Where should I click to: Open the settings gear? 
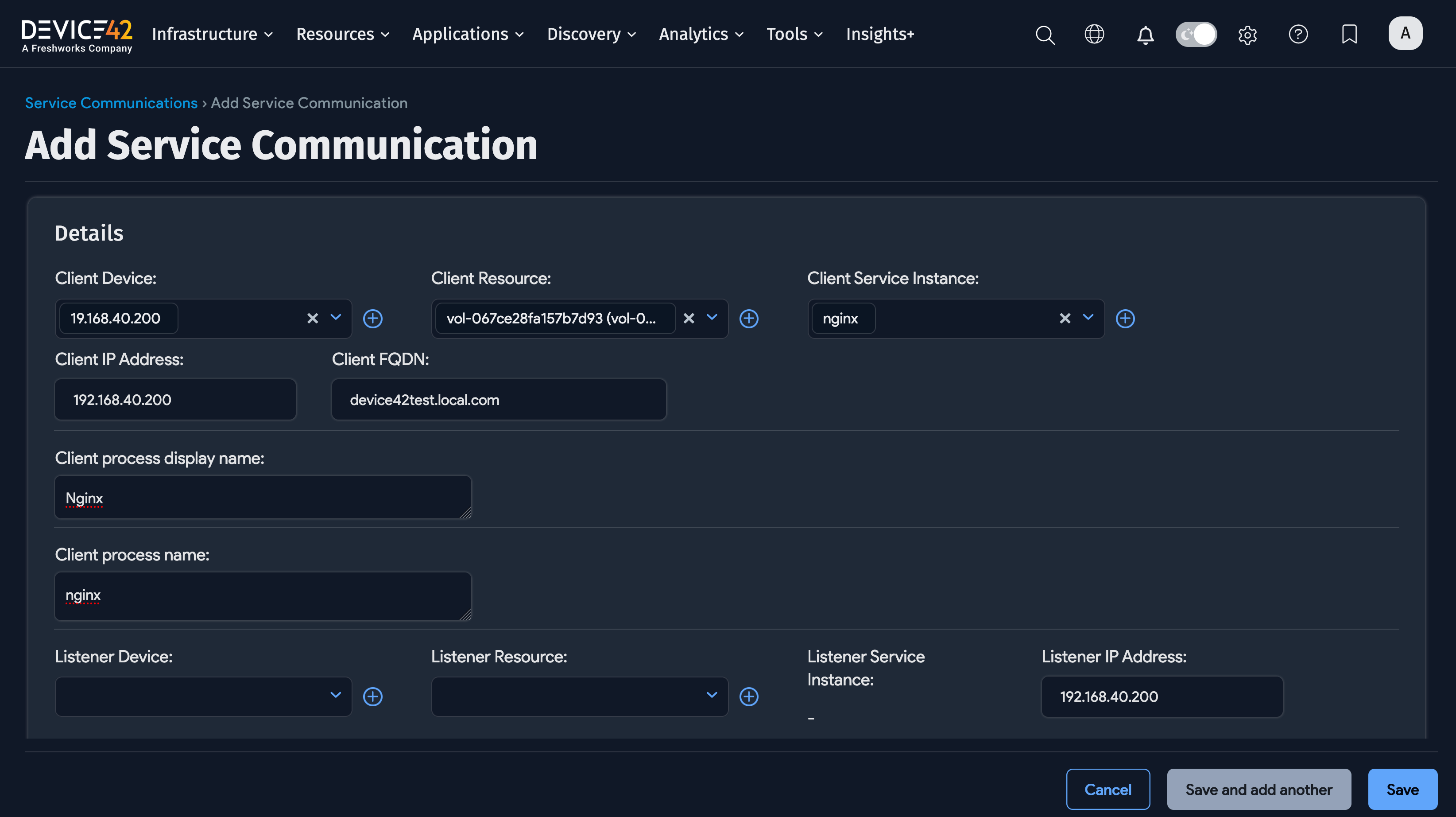pyautogui.click(x=1247, y=35)
